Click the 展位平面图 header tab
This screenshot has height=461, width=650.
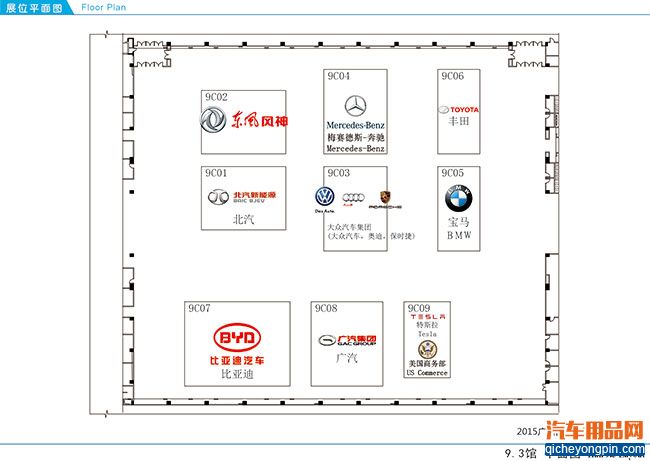coord(34,7)
